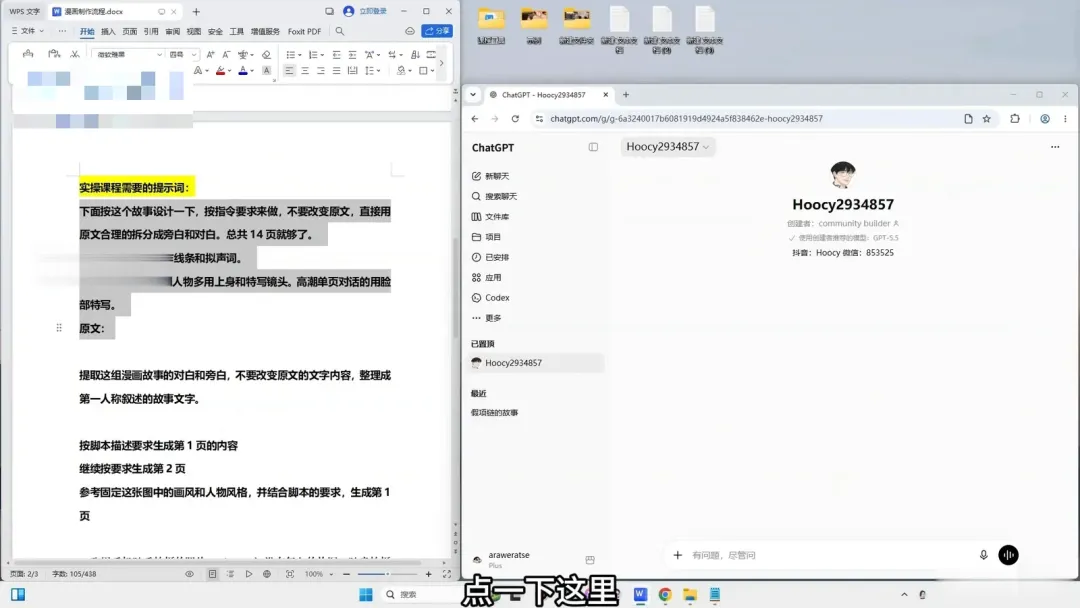Switch to the 视图 ribbon tab
Image resolution: width=1080 pixels, height=608 pixels.
click(x=194, y=32)
